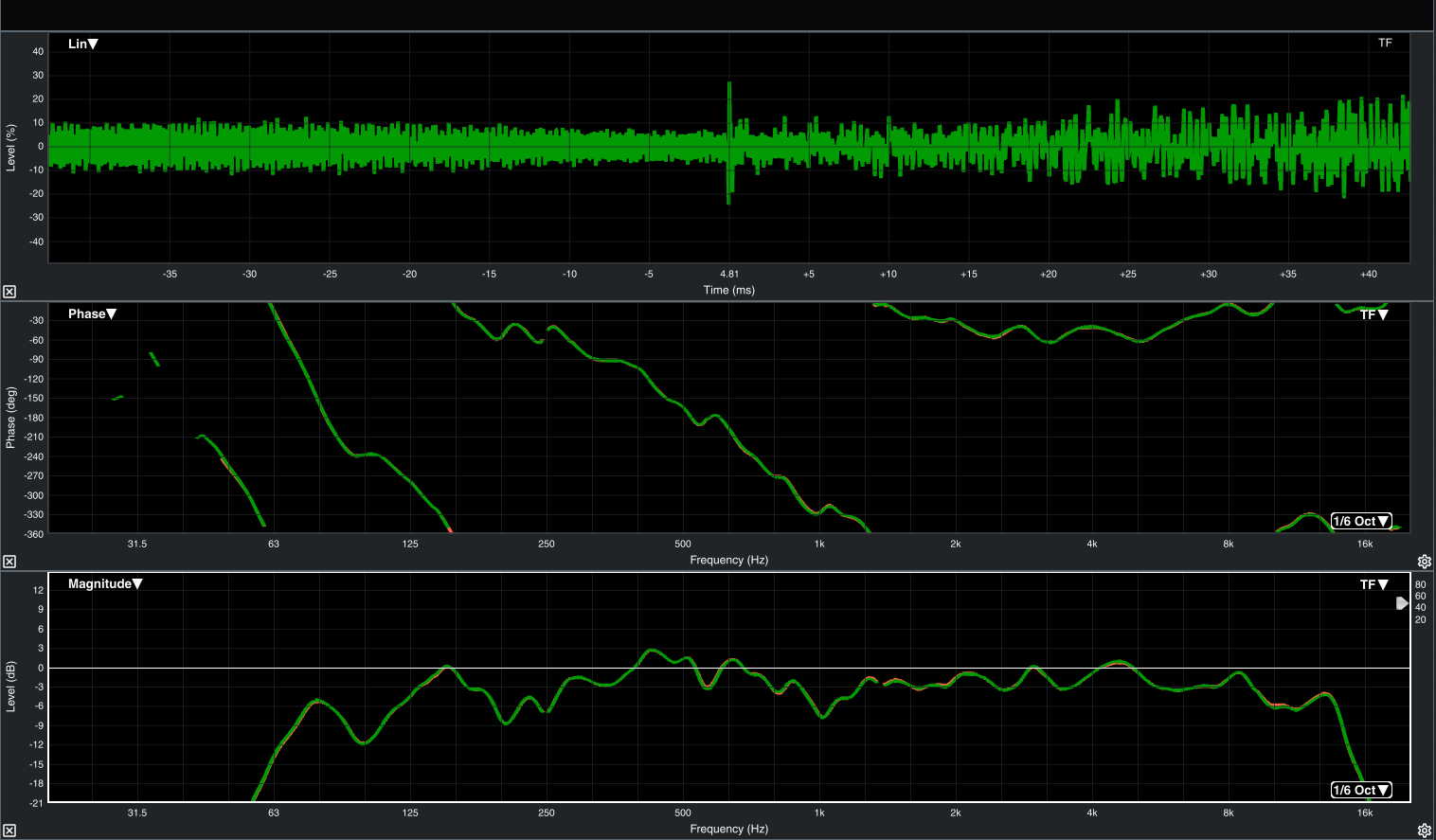Click the 4.81 ms delay marker
The width and height of the screenshot is (1436, 840).
click(x=728, y=274)
